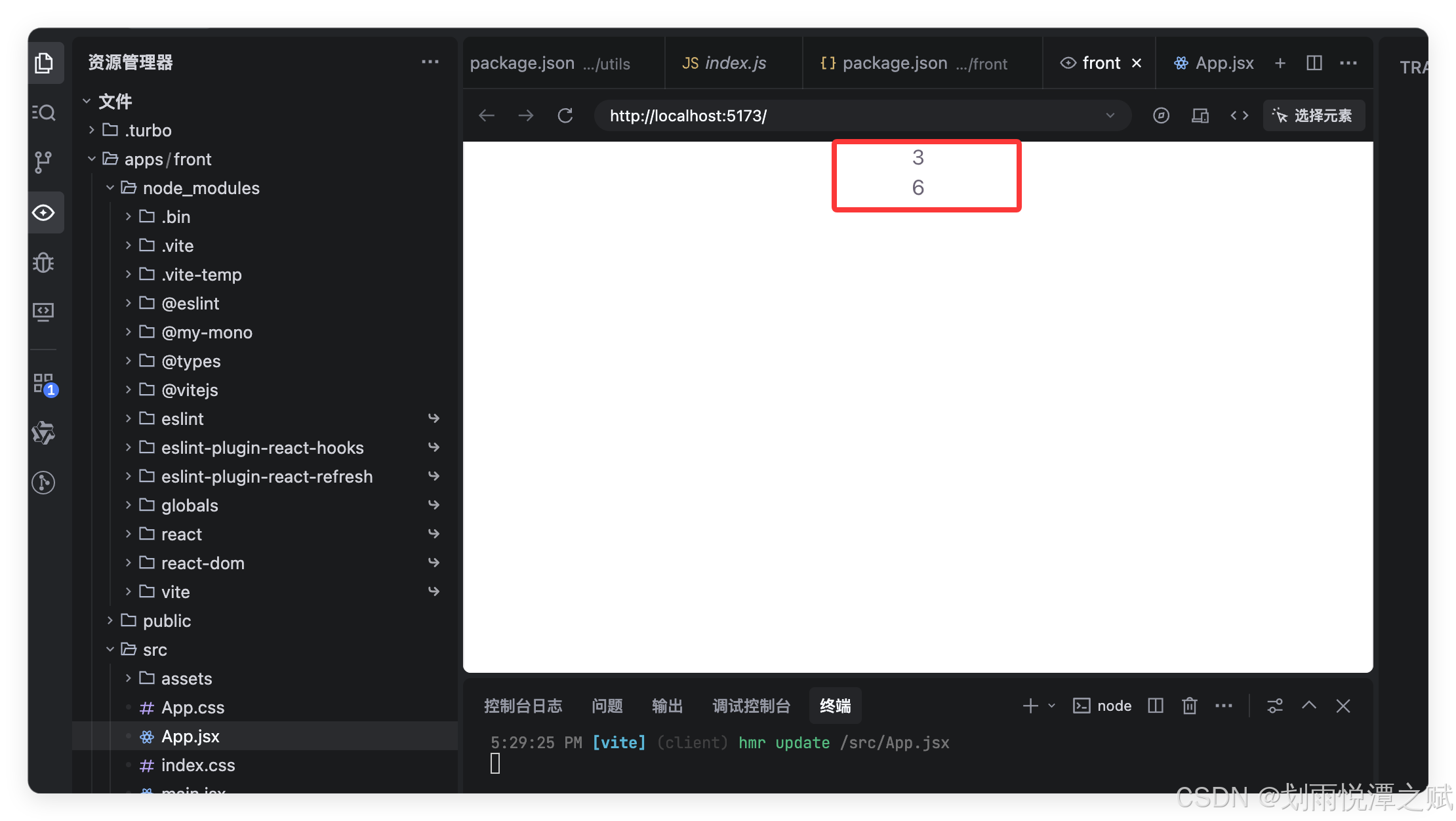Reload the preview page

coord(565,116)
